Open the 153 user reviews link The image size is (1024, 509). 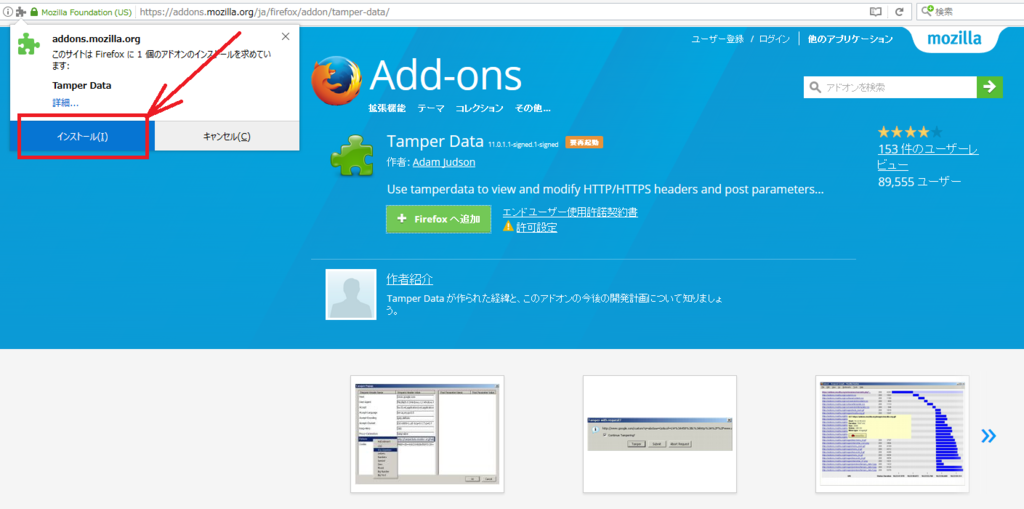point(927,157)
